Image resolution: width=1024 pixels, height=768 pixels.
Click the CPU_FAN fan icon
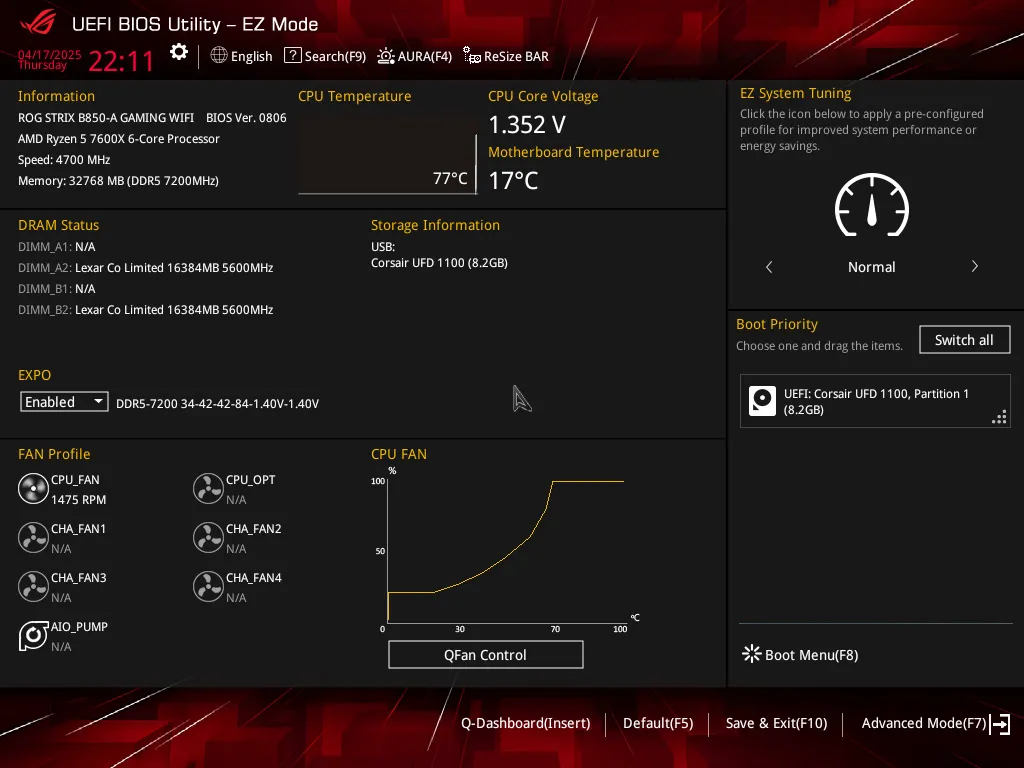(33, 488)
